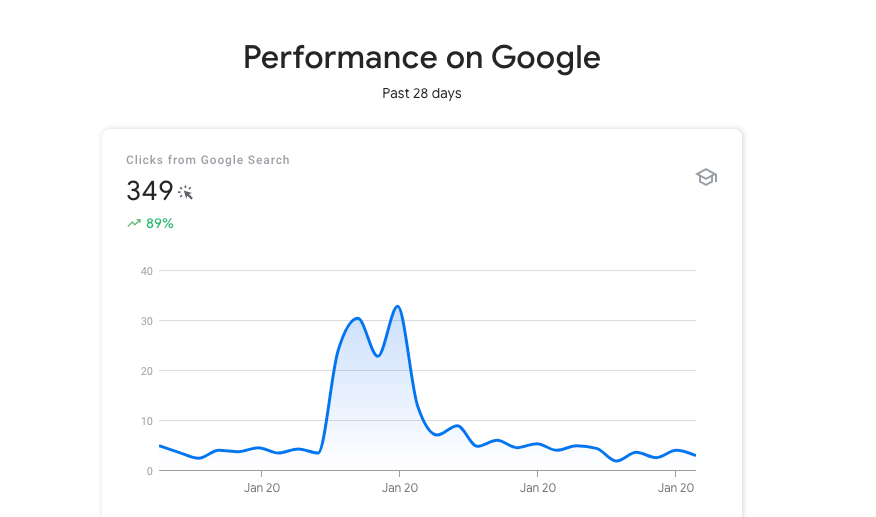876x517 pixels.
Task: Click the 30 label on y-axis
Action: 147,321
